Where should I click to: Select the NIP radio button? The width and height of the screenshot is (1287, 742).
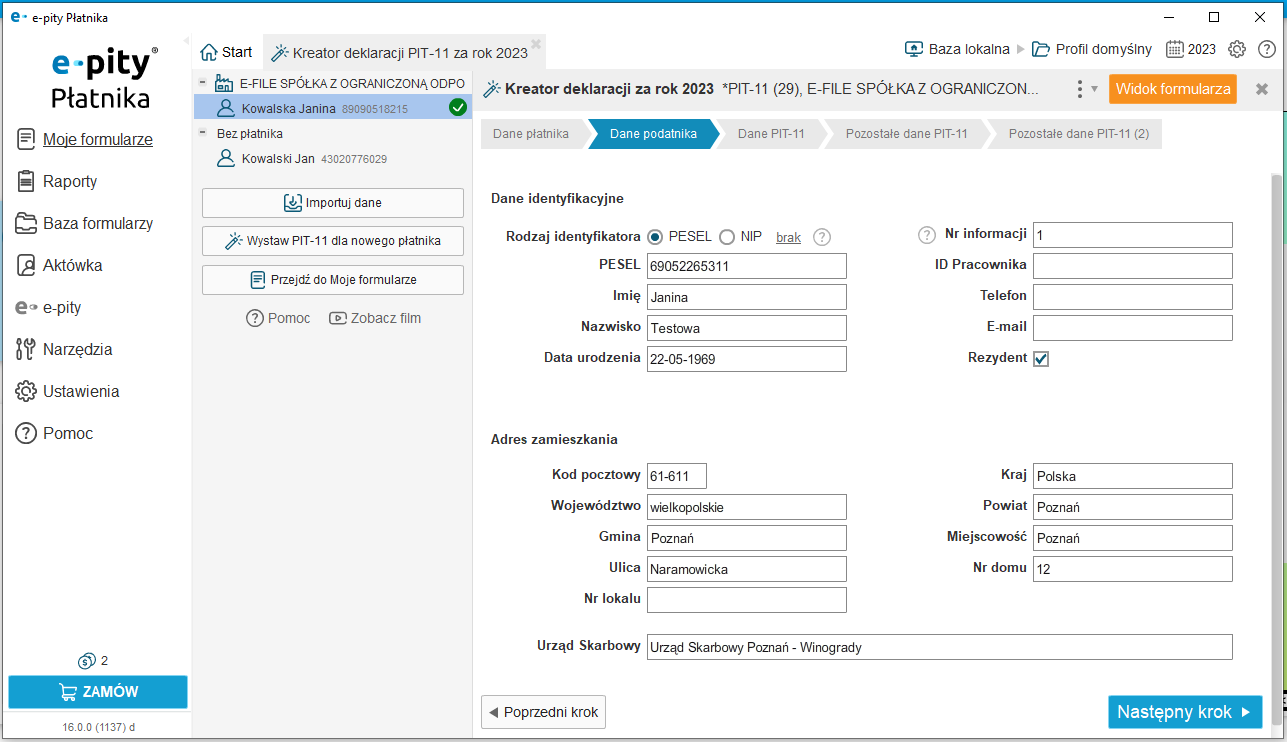727,237
